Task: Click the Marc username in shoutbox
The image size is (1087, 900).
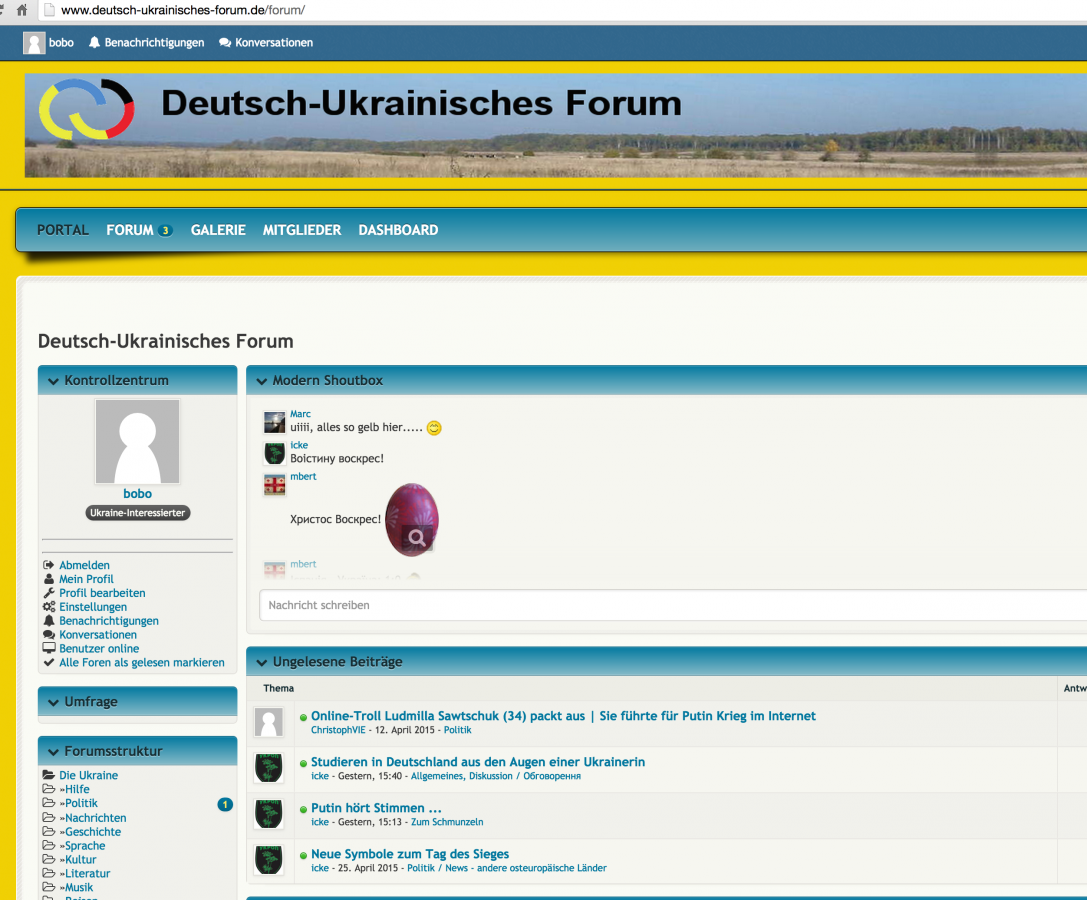Action: [x=300, y=414]
